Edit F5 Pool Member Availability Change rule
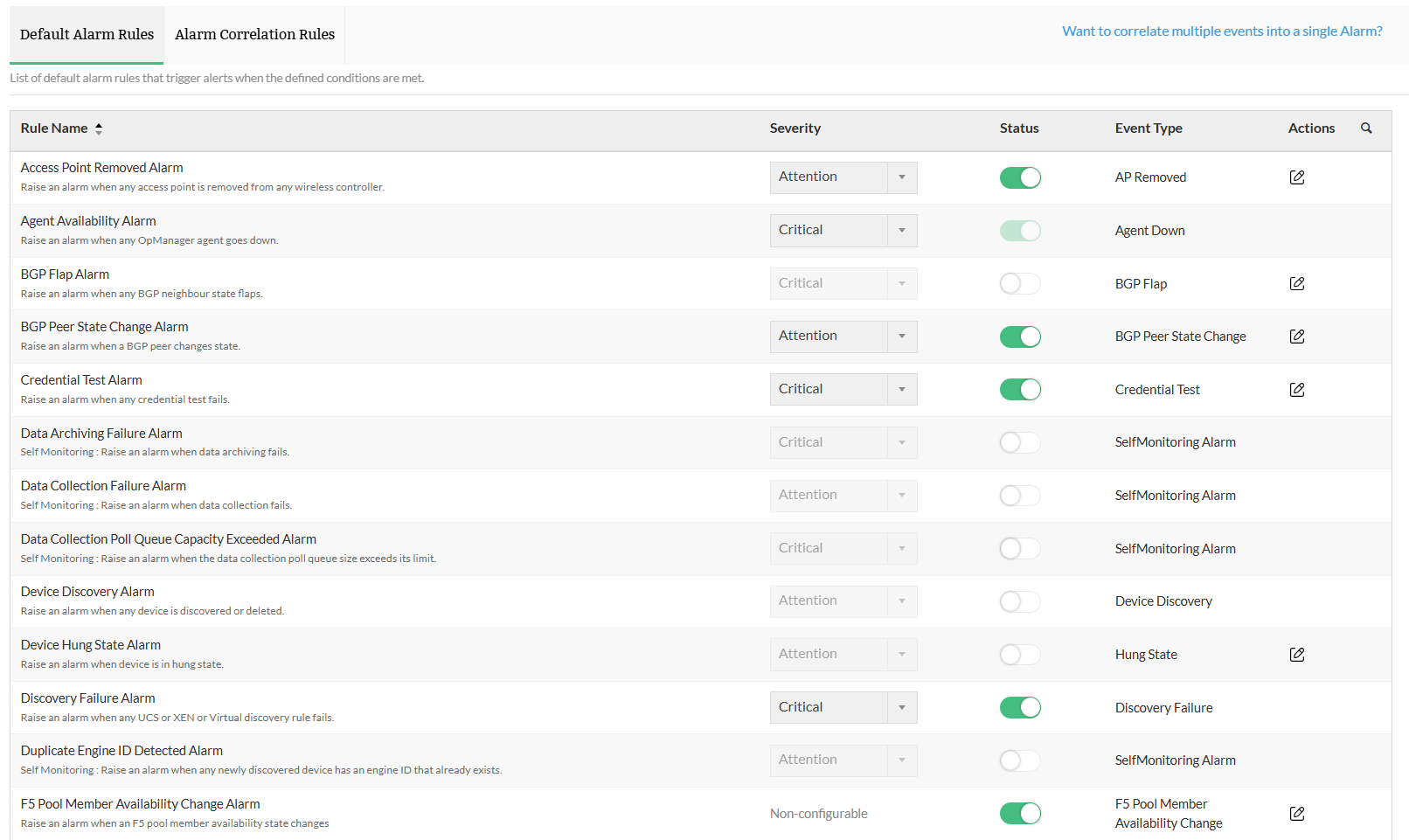The height and width of the screenshot is (840, 1409). tap(1297, 814)
